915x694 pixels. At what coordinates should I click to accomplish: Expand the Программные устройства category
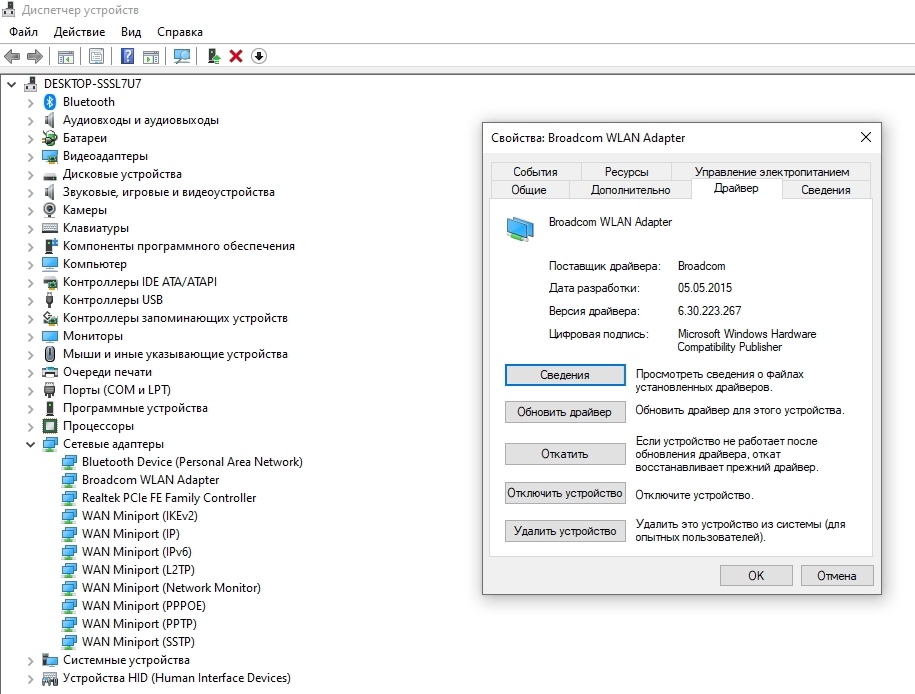[30, 409]
